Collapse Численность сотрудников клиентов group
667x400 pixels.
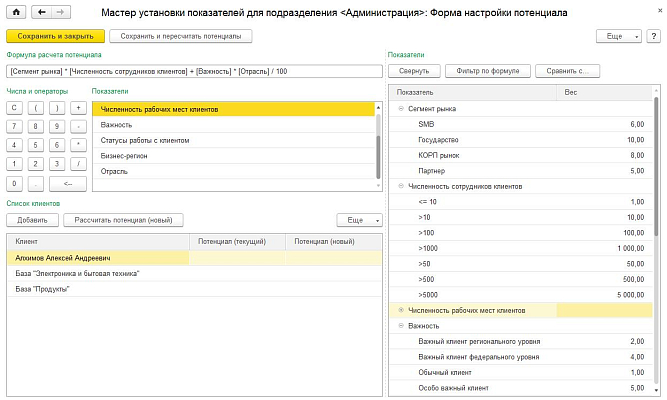pos(402,186)
